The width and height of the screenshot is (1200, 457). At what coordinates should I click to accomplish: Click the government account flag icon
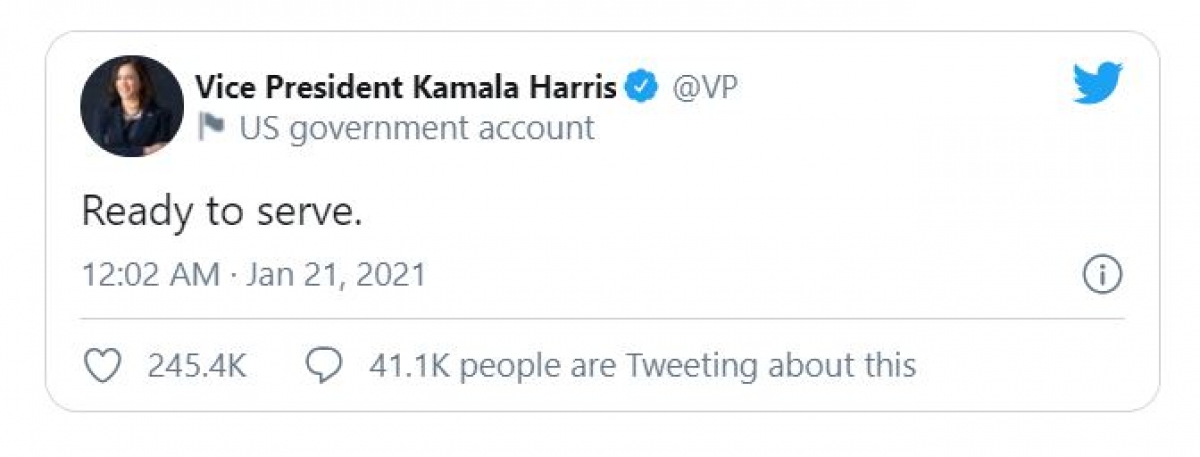(x=211, y=127)
